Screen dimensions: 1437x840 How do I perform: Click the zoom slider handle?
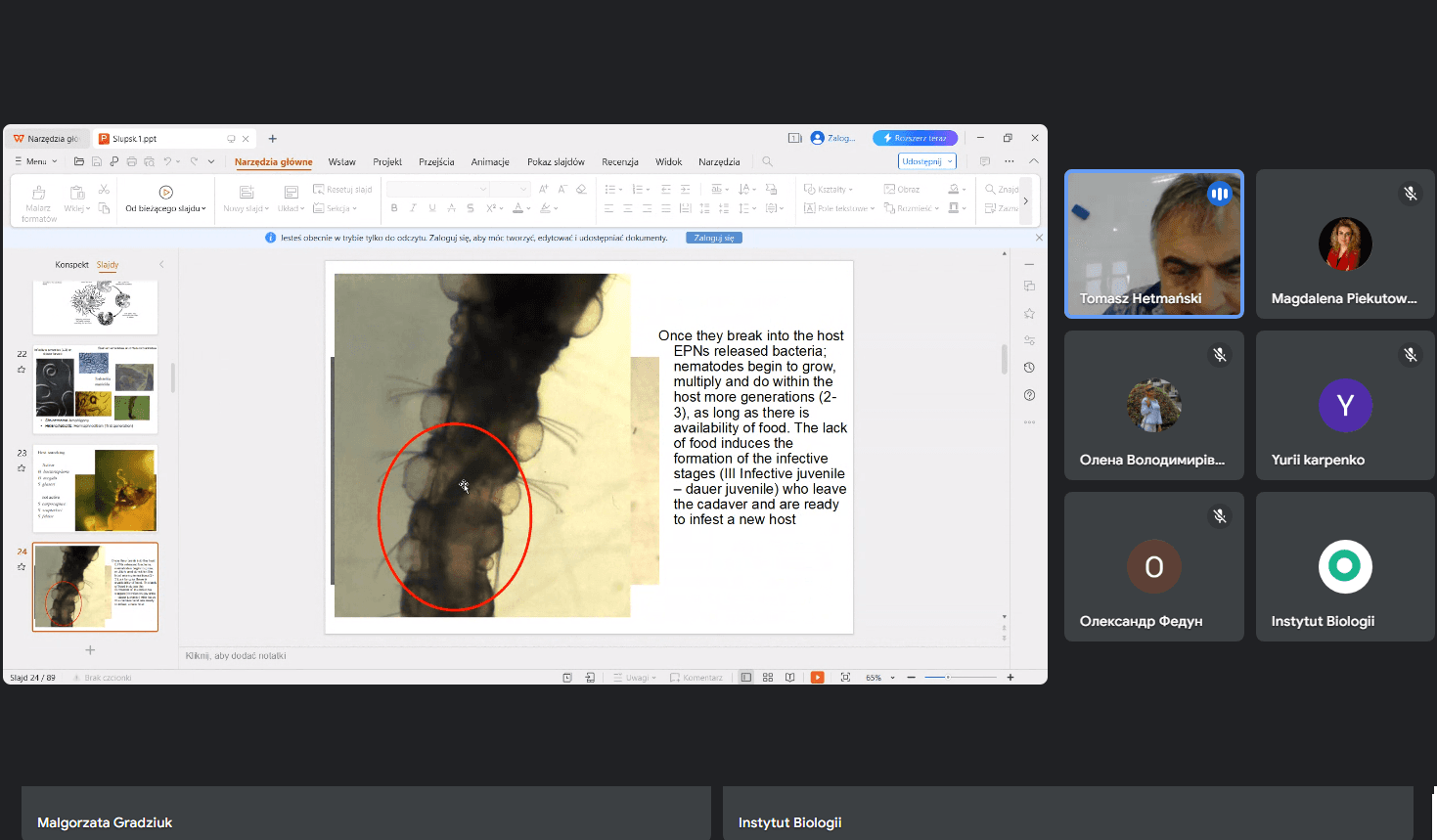point(947,677)
